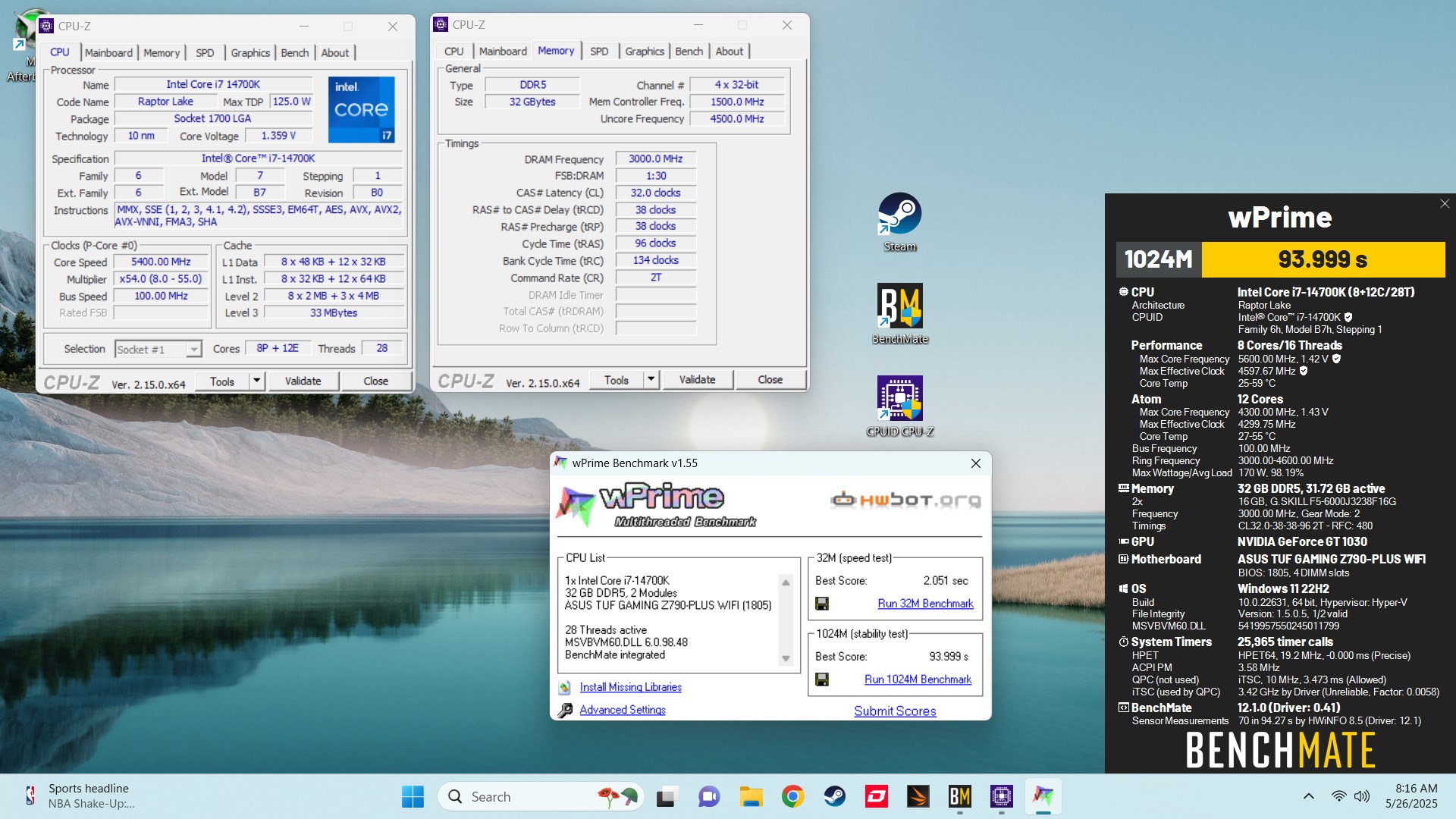
Task: Open About tab in left CPU-Z window
Action: [x=335, y=52]
